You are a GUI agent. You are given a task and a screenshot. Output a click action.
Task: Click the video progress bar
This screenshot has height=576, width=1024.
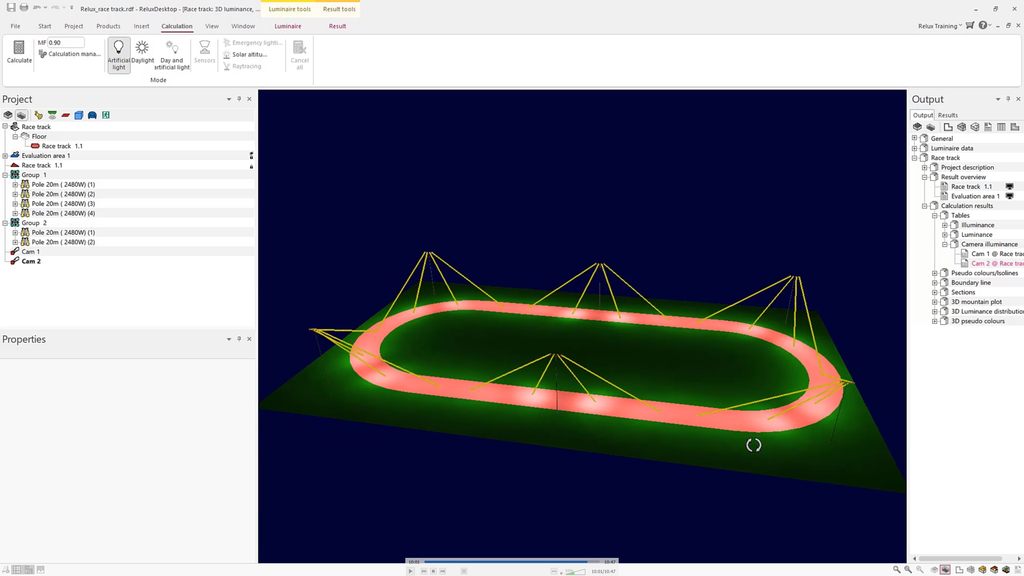tap(512, 562)
